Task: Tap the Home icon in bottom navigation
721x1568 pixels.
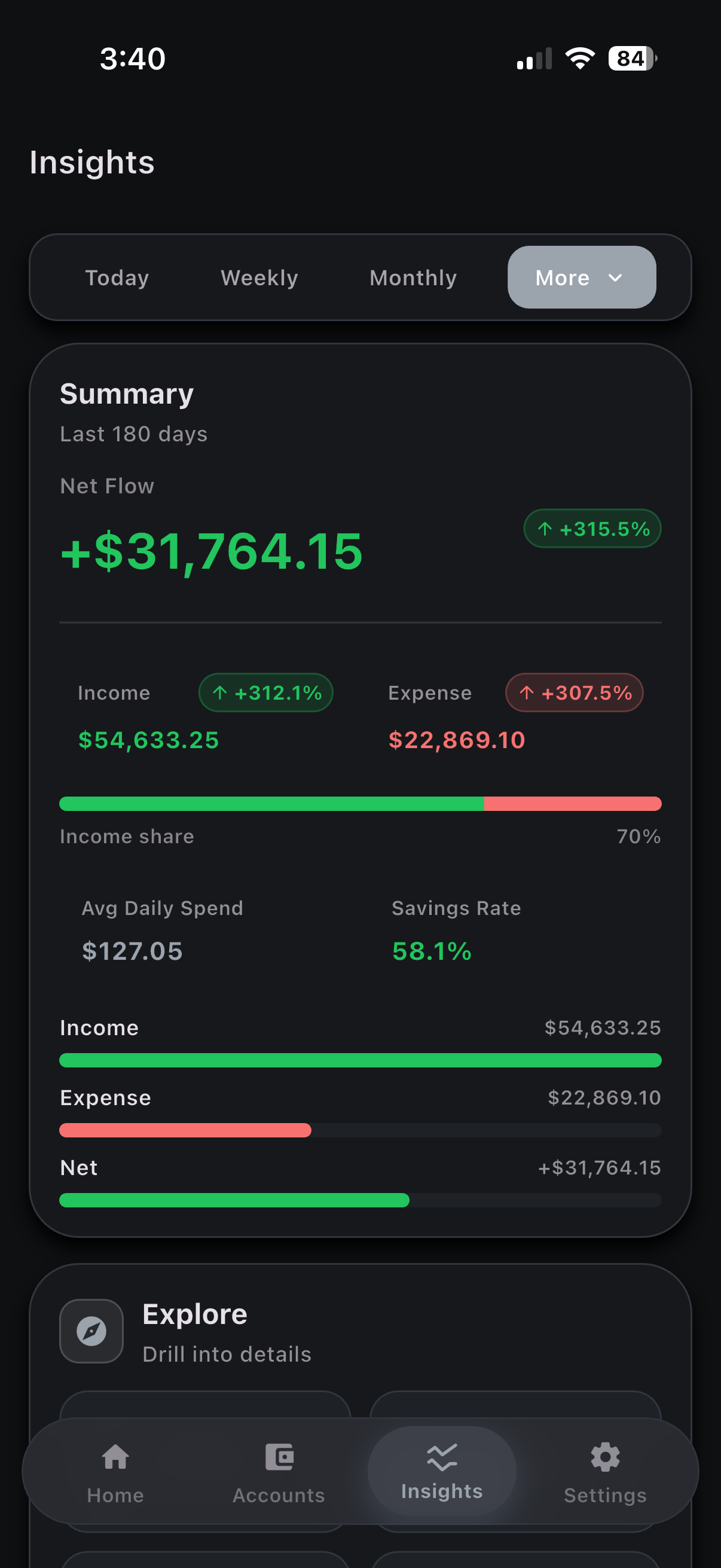Action: pos(115,1458)
